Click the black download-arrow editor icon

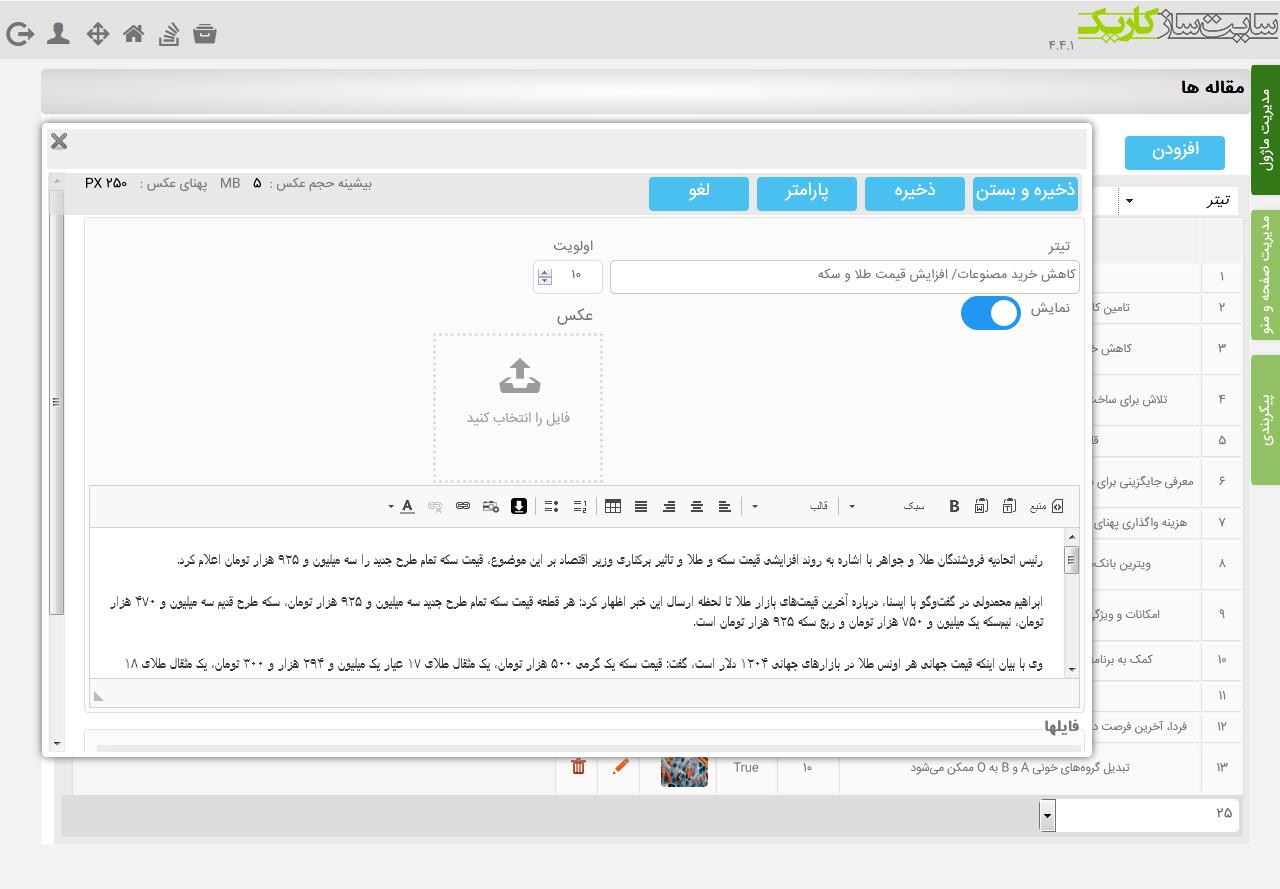519,506
